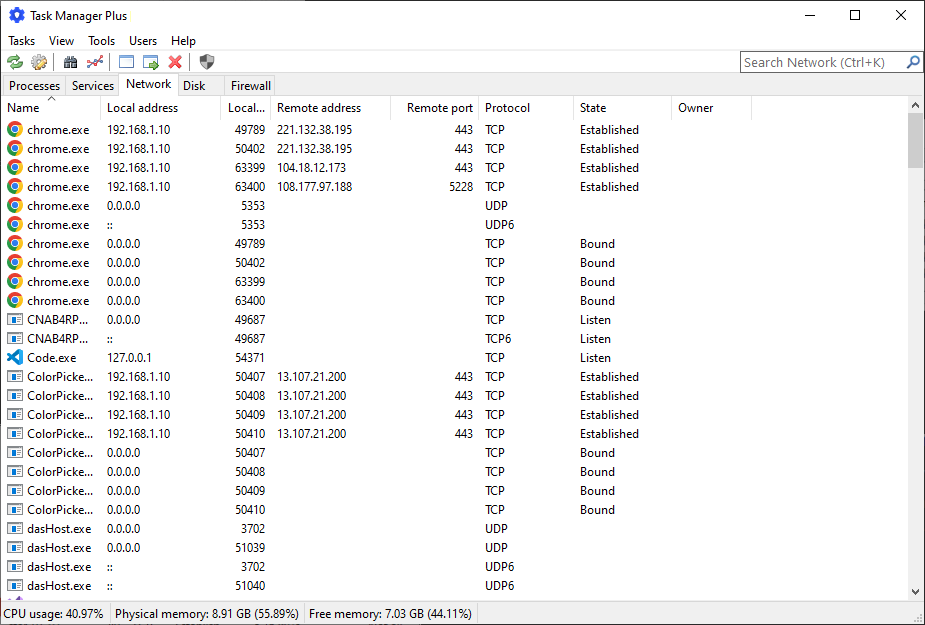Click the binoculars find icon in toolbar
925x625 pixels.
pos(70,62)
